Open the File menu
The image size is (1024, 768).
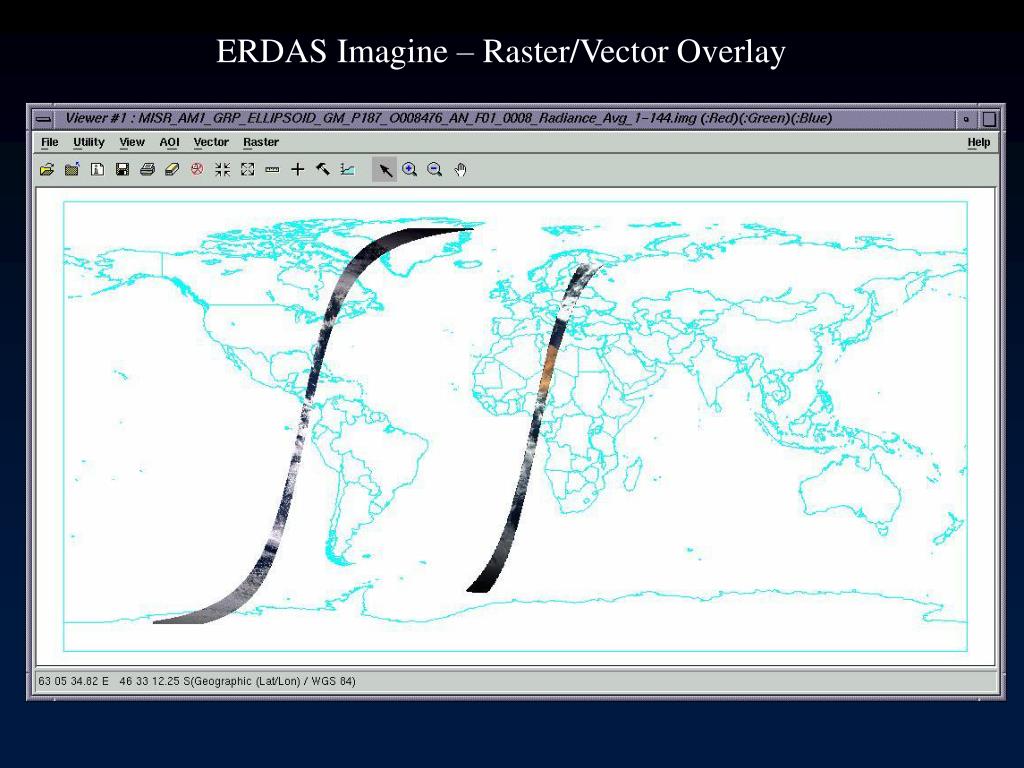(50, 142)
